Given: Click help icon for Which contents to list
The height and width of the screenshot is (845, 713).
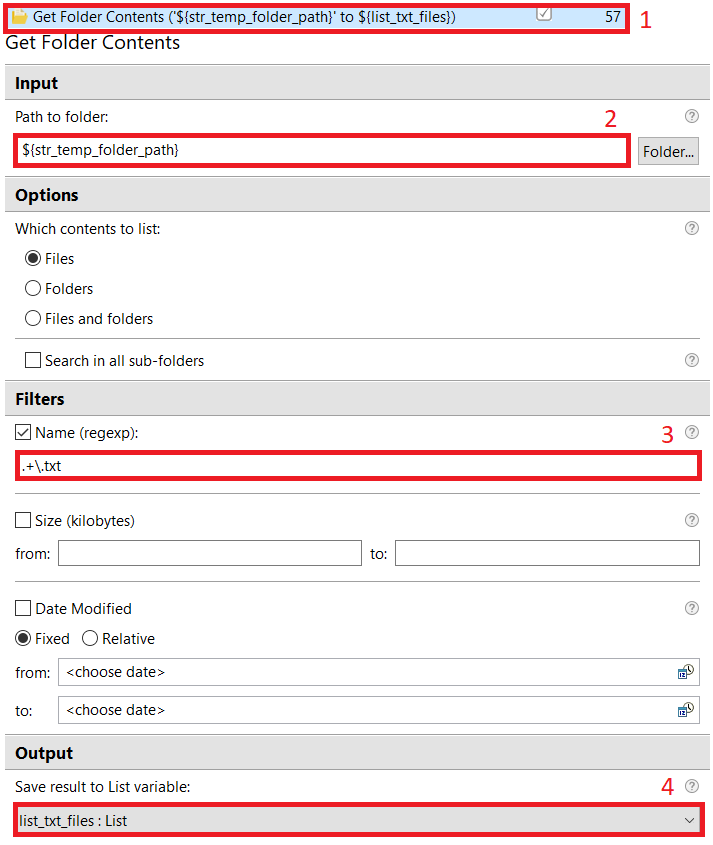Looking at the screenshot, I should (691, 228).
